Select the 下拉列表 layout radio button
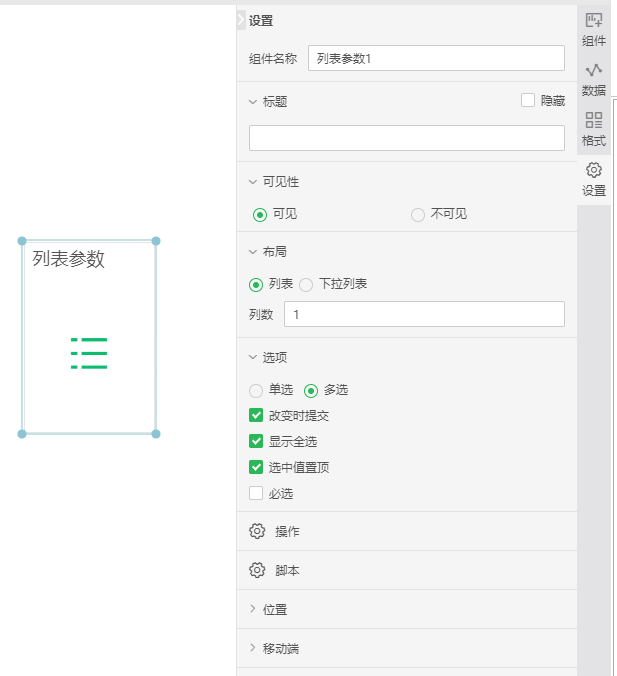 click(306, 284)
